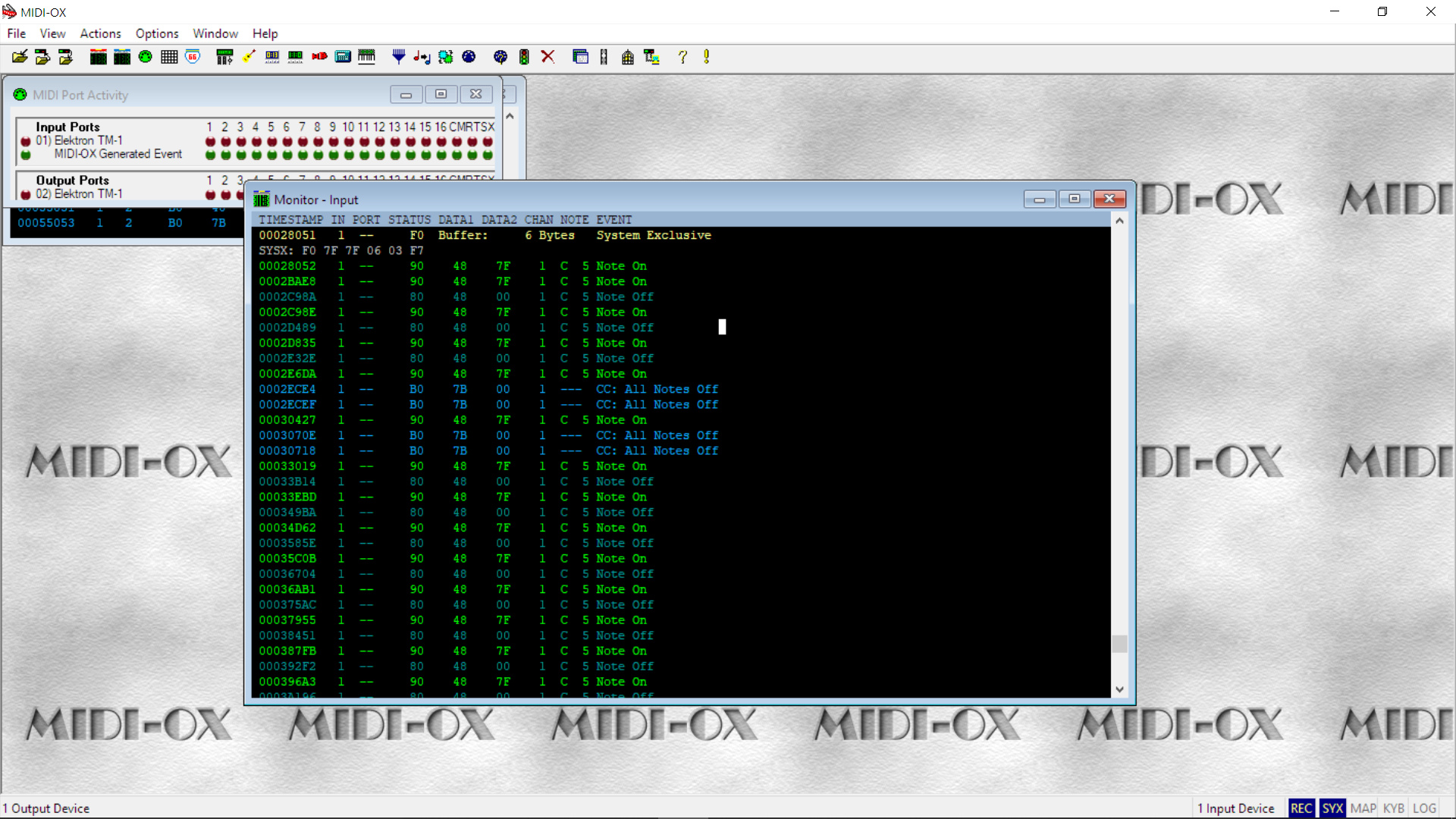Screen dimensions: 1456x819
Task: Toggle the LOG status bar indicator
Action: (1424, 808)
